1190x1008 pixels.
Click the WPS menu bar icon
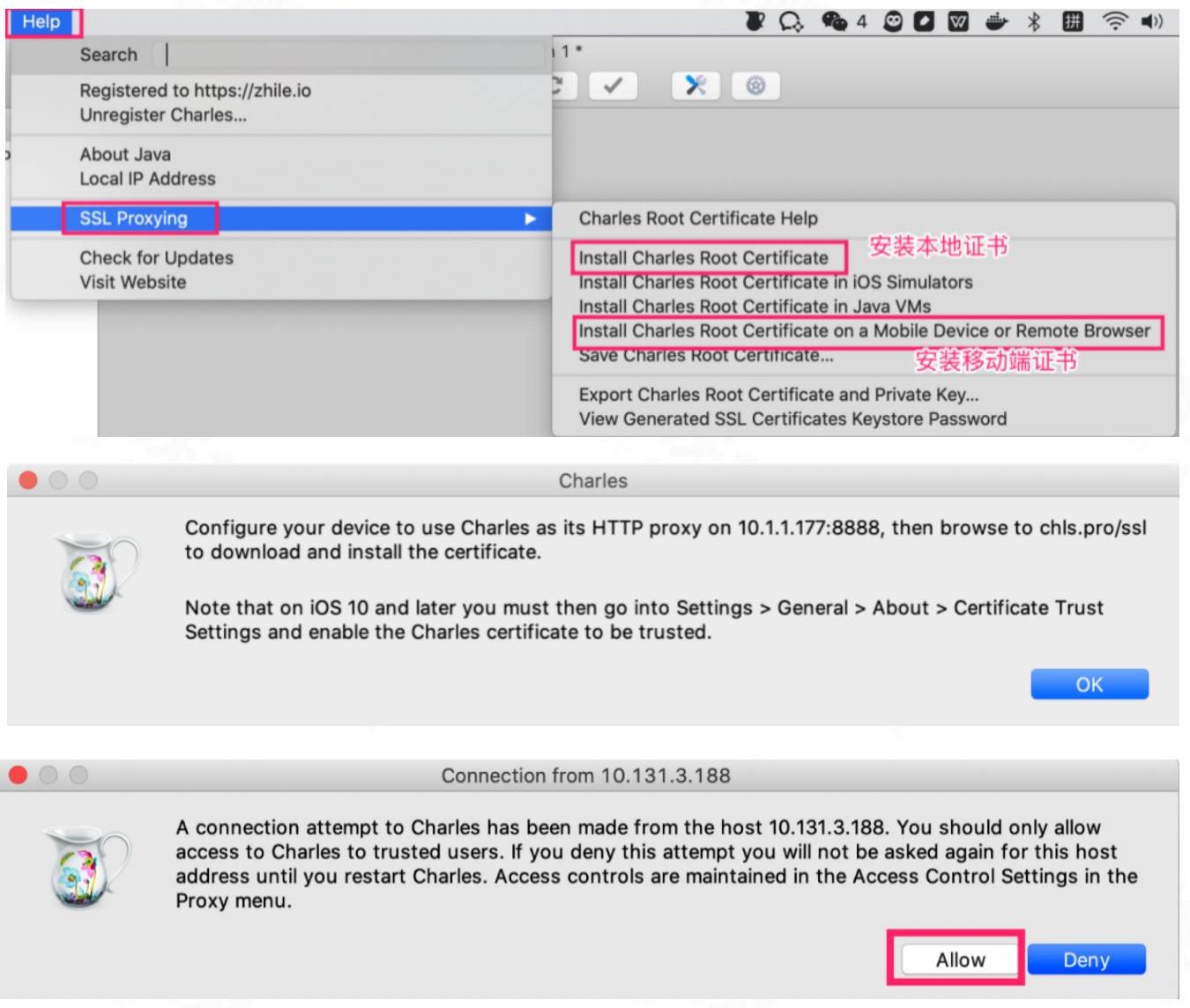(958, 21)
